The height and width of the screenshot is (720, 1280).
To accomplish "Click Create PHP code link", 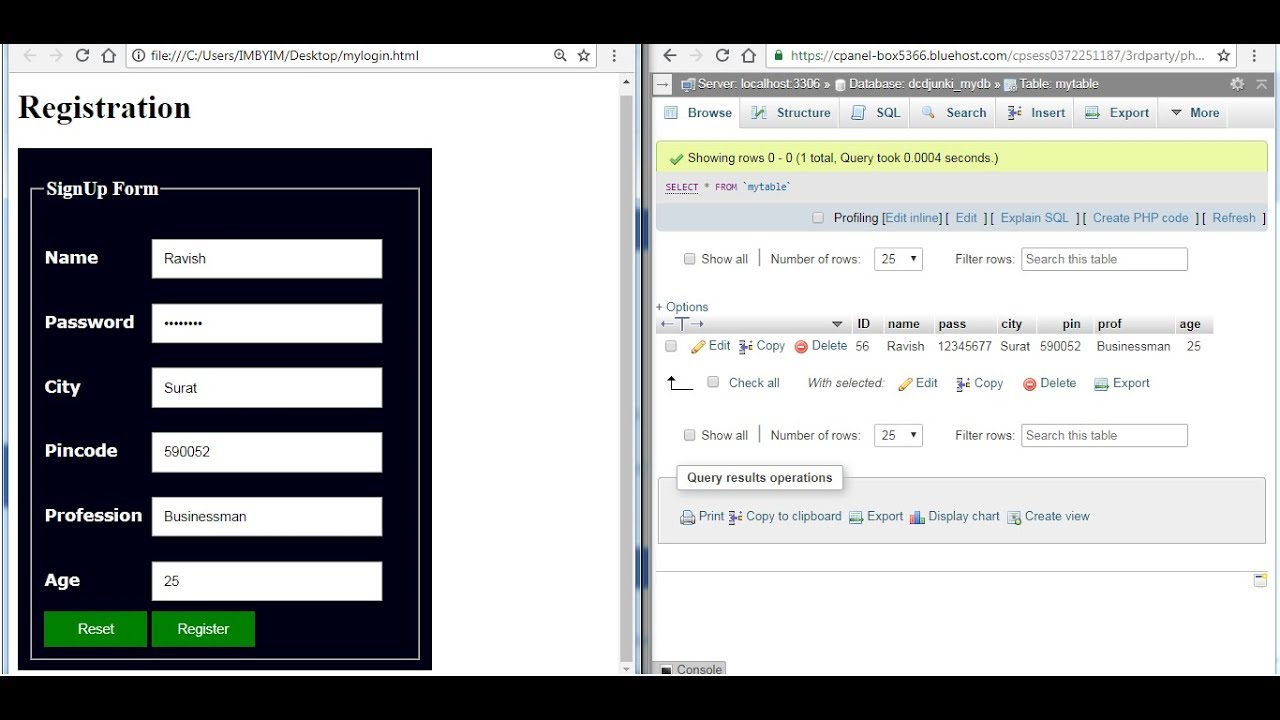I will pyautogui.click(x=1141, y=218).
